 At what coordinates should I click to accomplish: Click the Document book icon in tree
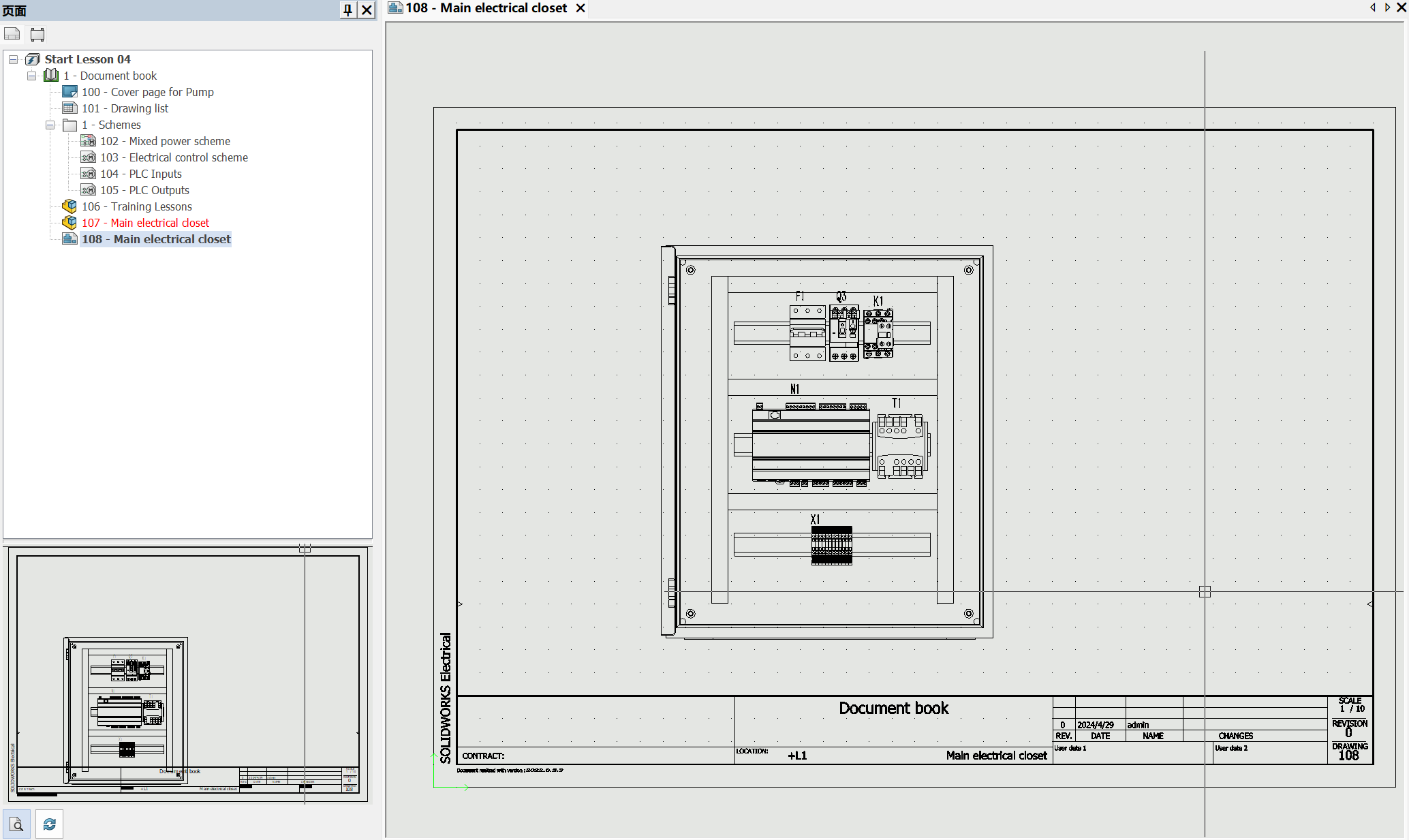[x=51, y=75]
